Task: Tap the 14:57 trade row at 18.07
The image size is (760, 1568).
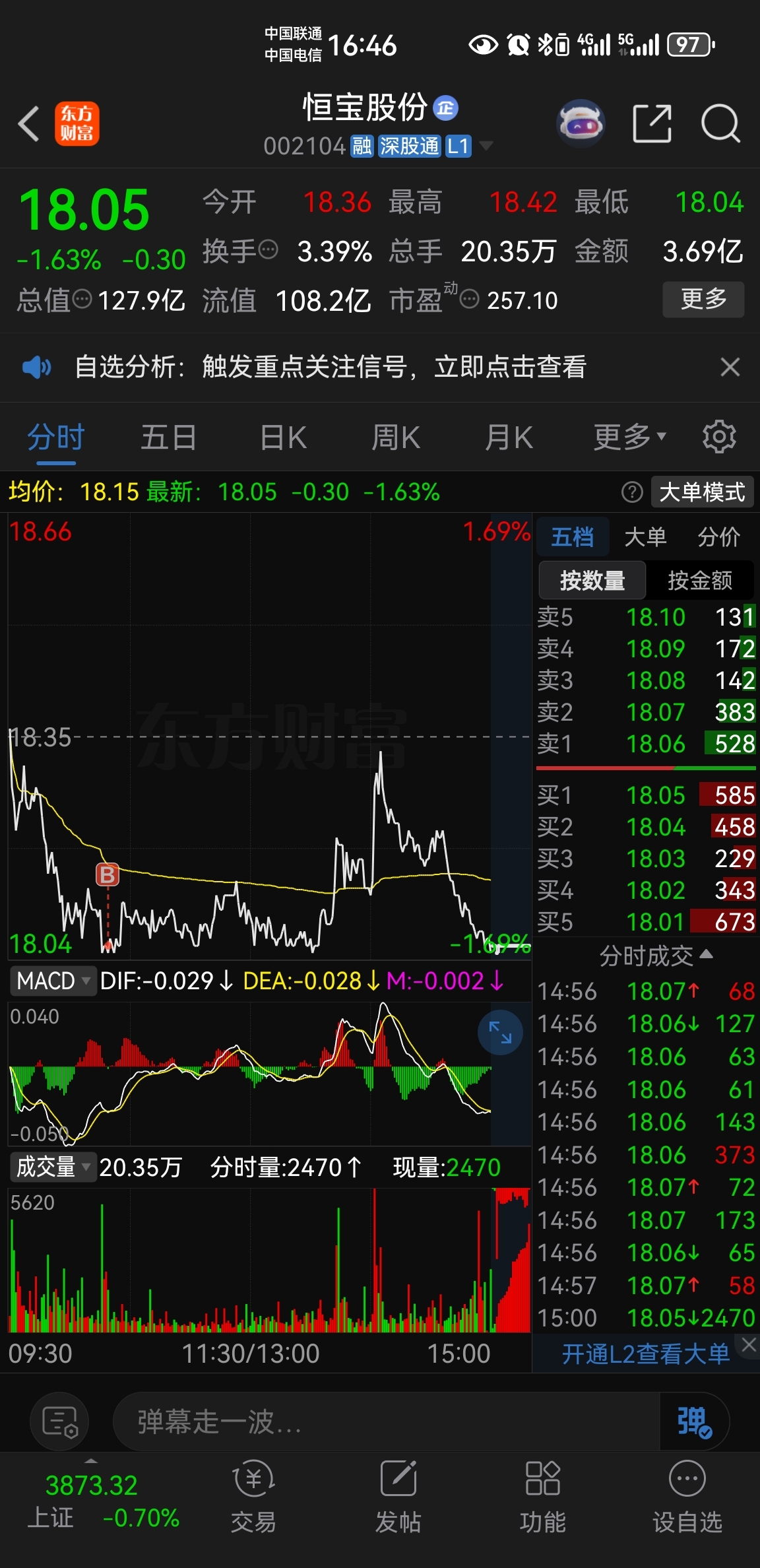Action: click(x=646, y=1285)
